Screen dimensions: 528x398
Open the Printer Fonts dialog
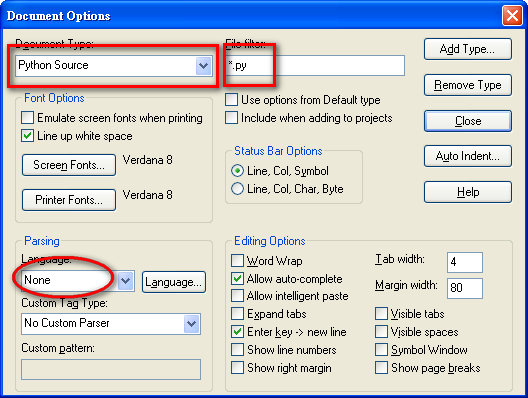(x=69, y=200)
